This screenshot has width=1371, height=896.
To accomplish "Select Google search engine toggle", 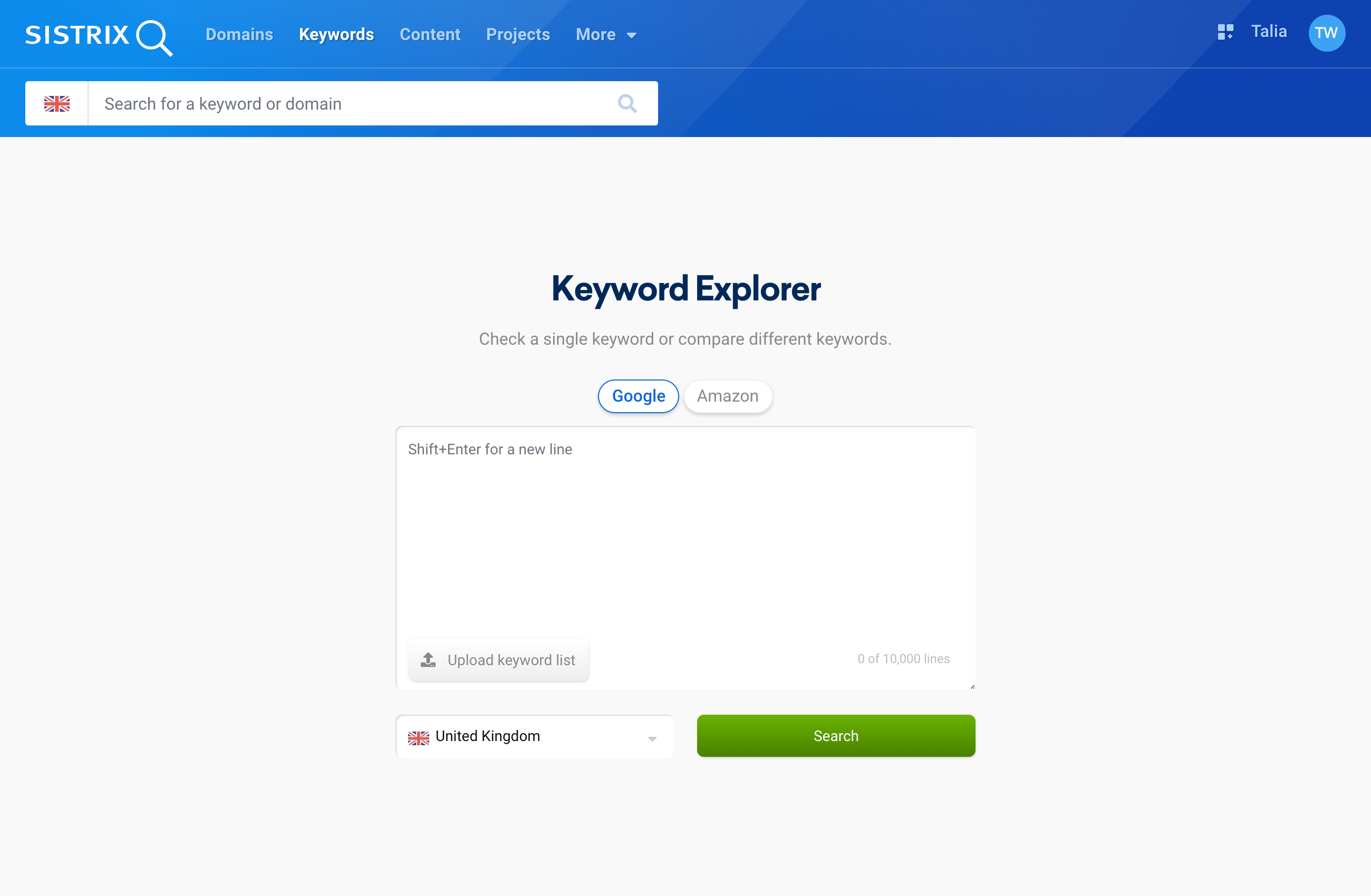I will [x=638, y=395].
